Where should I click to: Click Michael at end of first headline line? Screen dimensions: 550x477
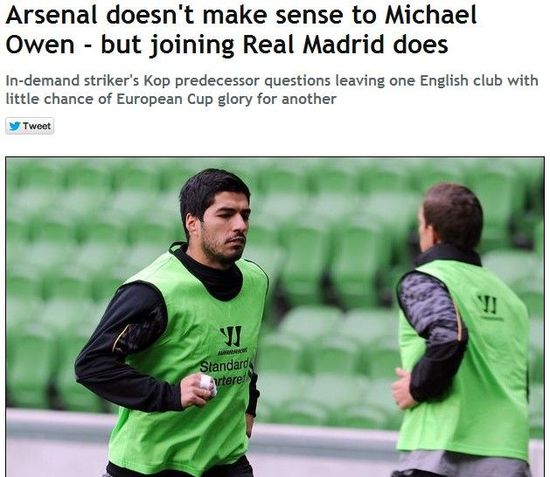pyautogui.click(x=431, y=15)
